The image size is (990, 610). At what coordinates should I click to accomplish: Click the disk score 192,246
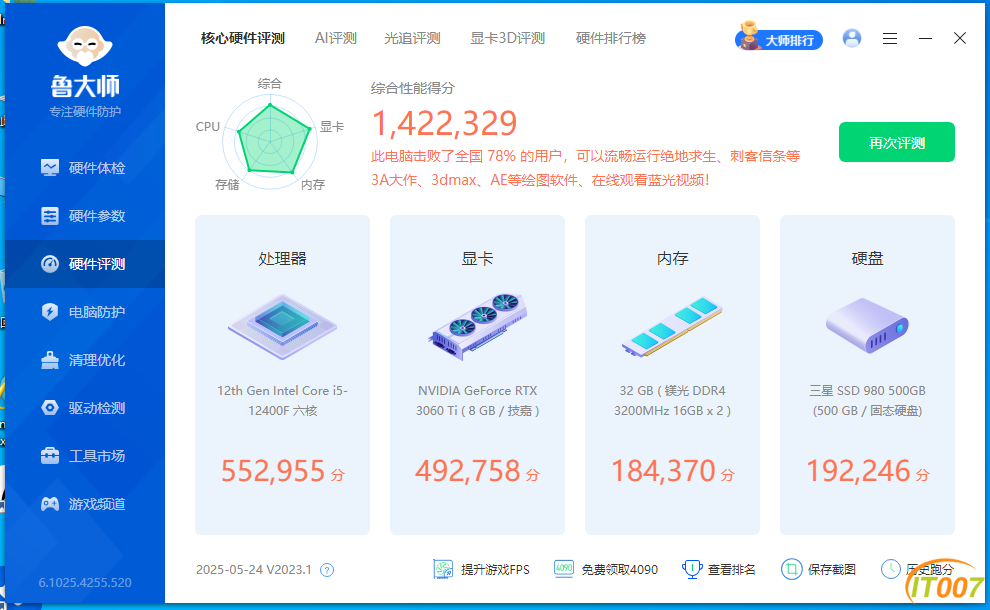coord(858,470)
